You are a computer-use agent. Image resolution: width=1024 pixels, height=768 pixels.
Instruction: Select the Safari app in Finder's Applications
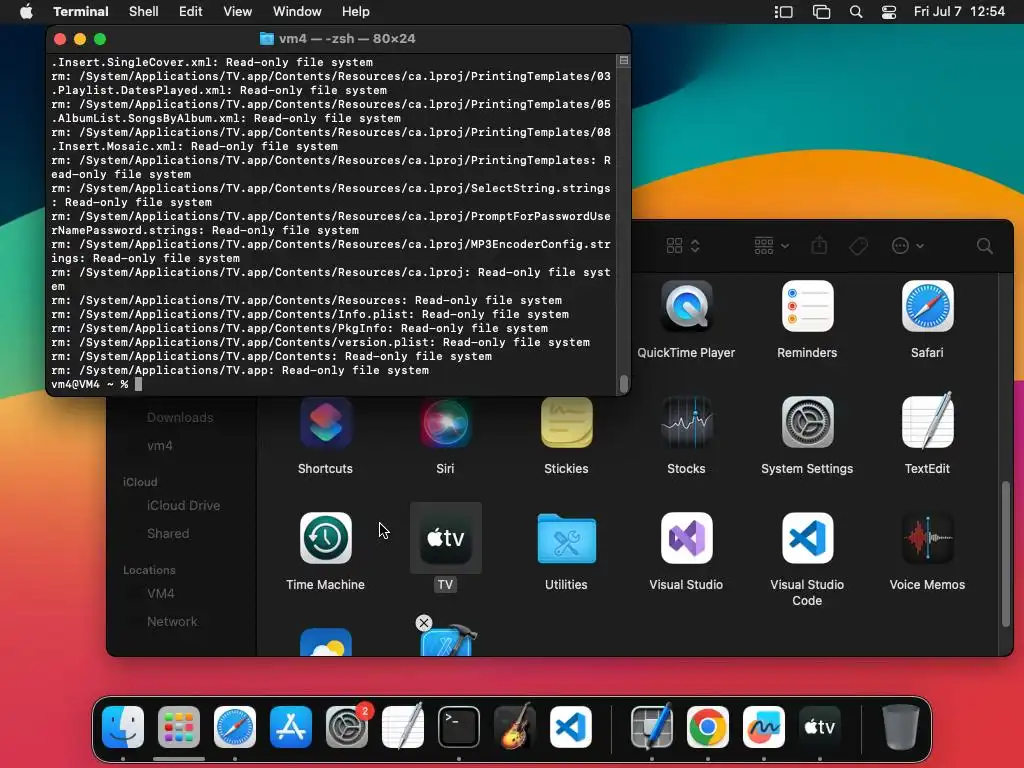[x=927, y=307]
